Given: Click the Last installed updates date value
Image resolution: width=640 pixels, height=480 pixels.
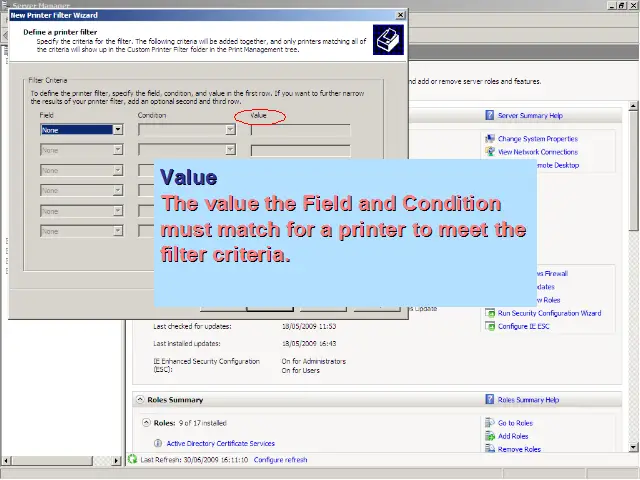Looking at the screenshot, I should 309,343.
